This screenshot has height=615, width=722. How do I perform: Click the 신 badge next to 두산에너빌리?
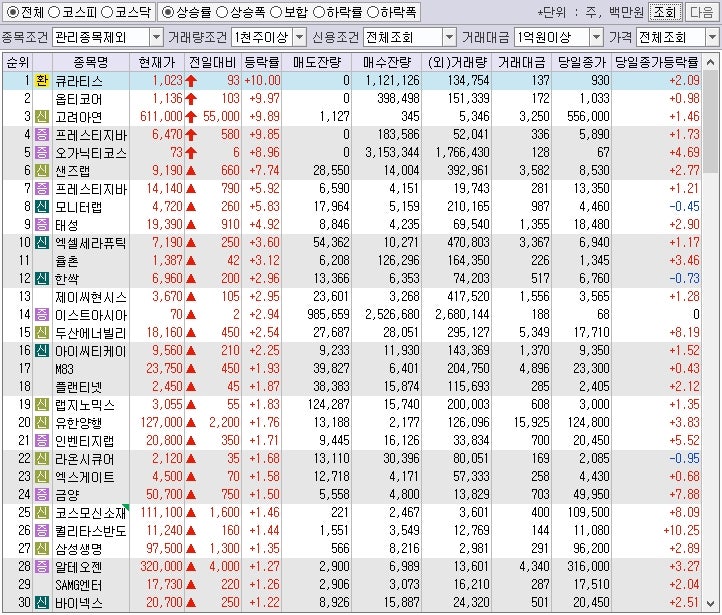42,332
